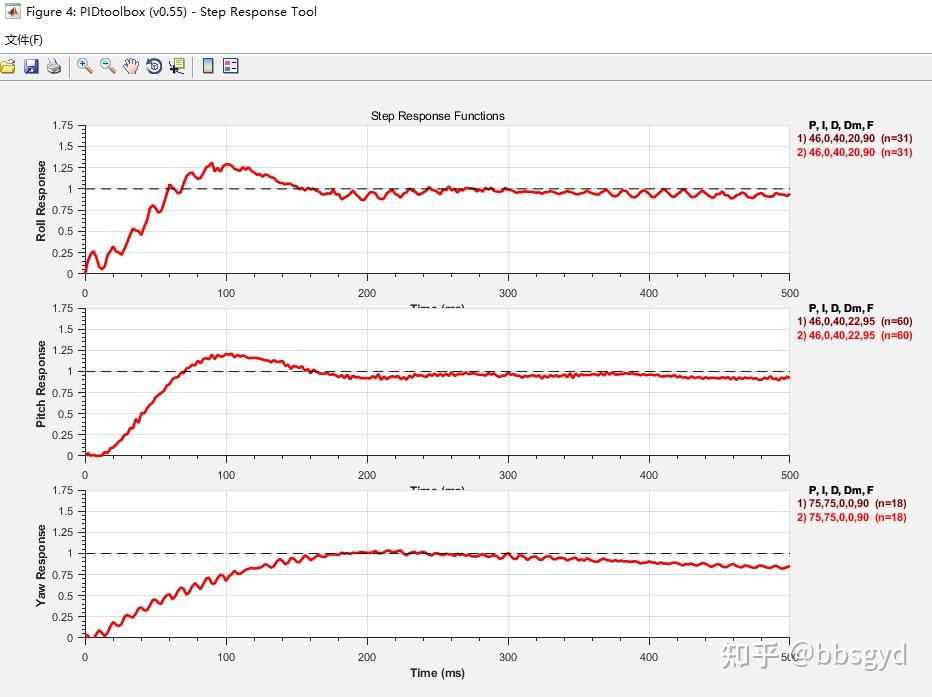Select the Rotate 3D tool

154,66
